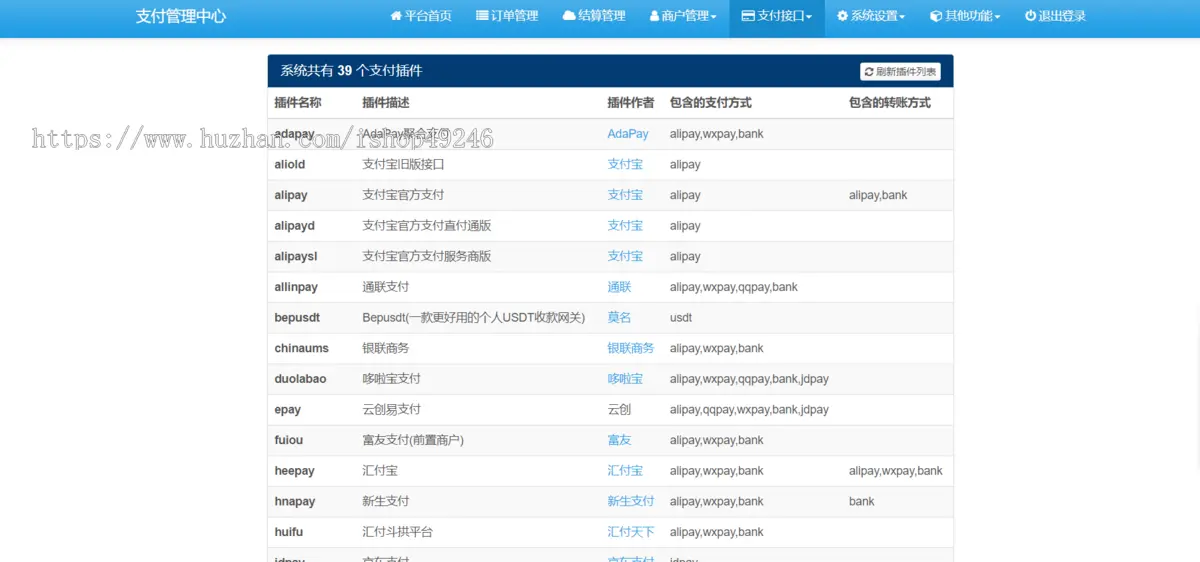1200x562 pixels.
Task: Click the cloud icon beside 结算管理
Action: tap(569, 16)
